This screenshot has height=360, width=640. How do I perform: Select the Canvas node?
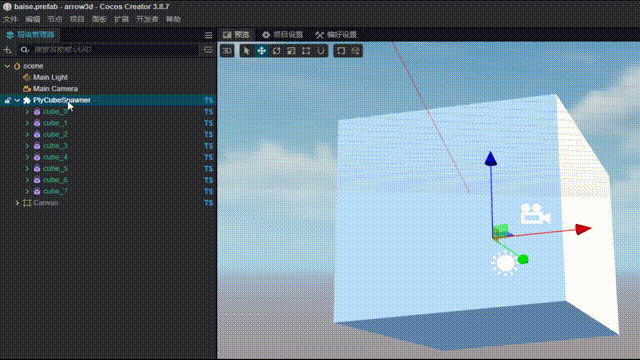click(x=45, y=203)
